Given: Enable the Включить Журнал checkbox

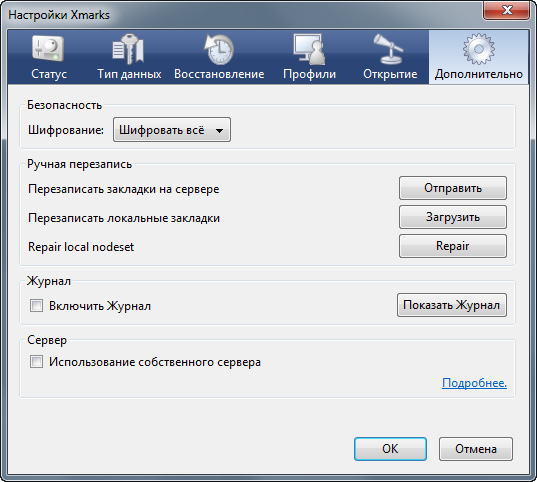Looking at the screenshot, I should tap(36, 305).
